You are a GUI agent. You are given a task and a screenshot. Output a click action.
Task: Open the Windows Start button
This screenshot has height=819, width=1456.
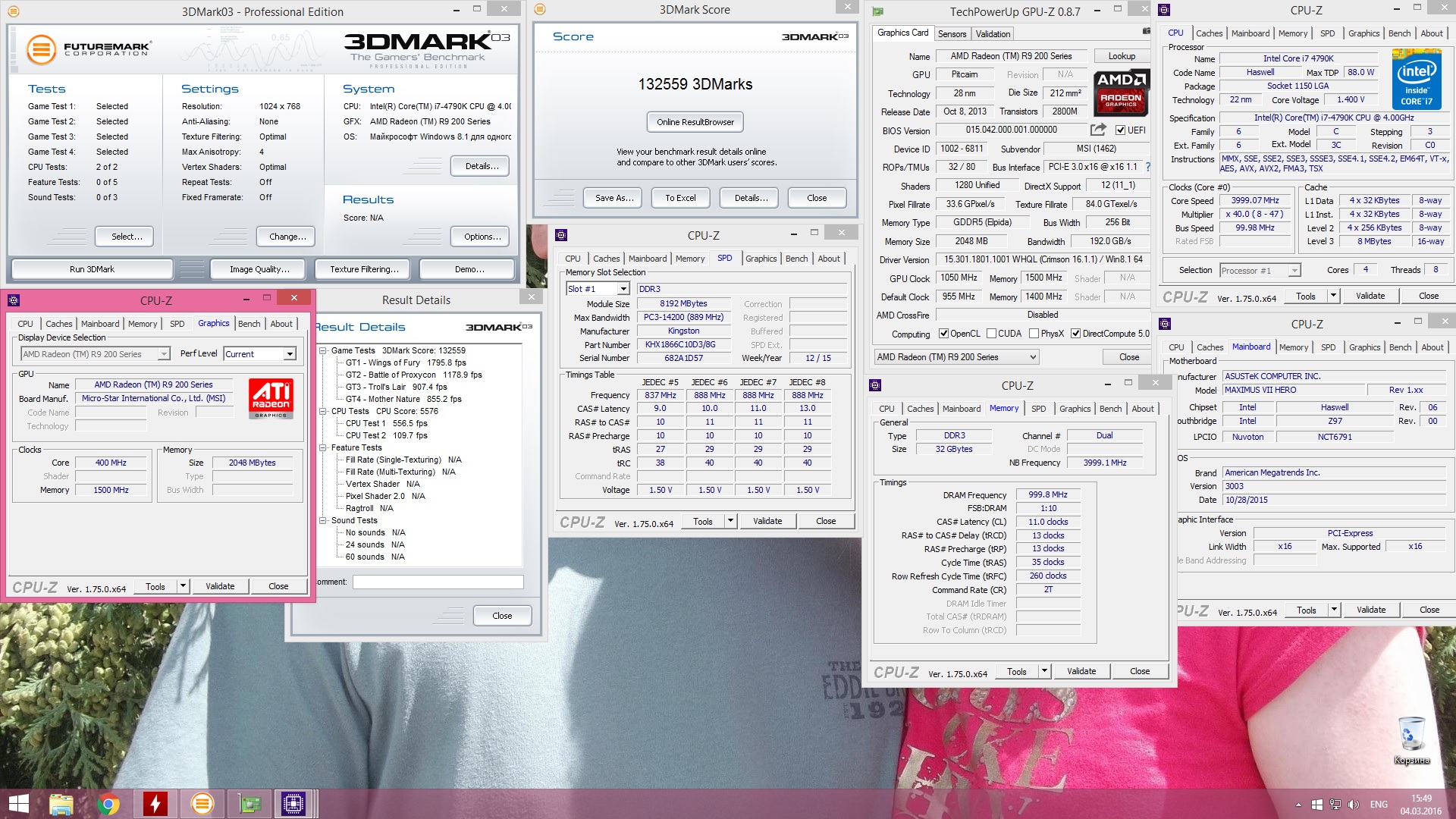18,804
